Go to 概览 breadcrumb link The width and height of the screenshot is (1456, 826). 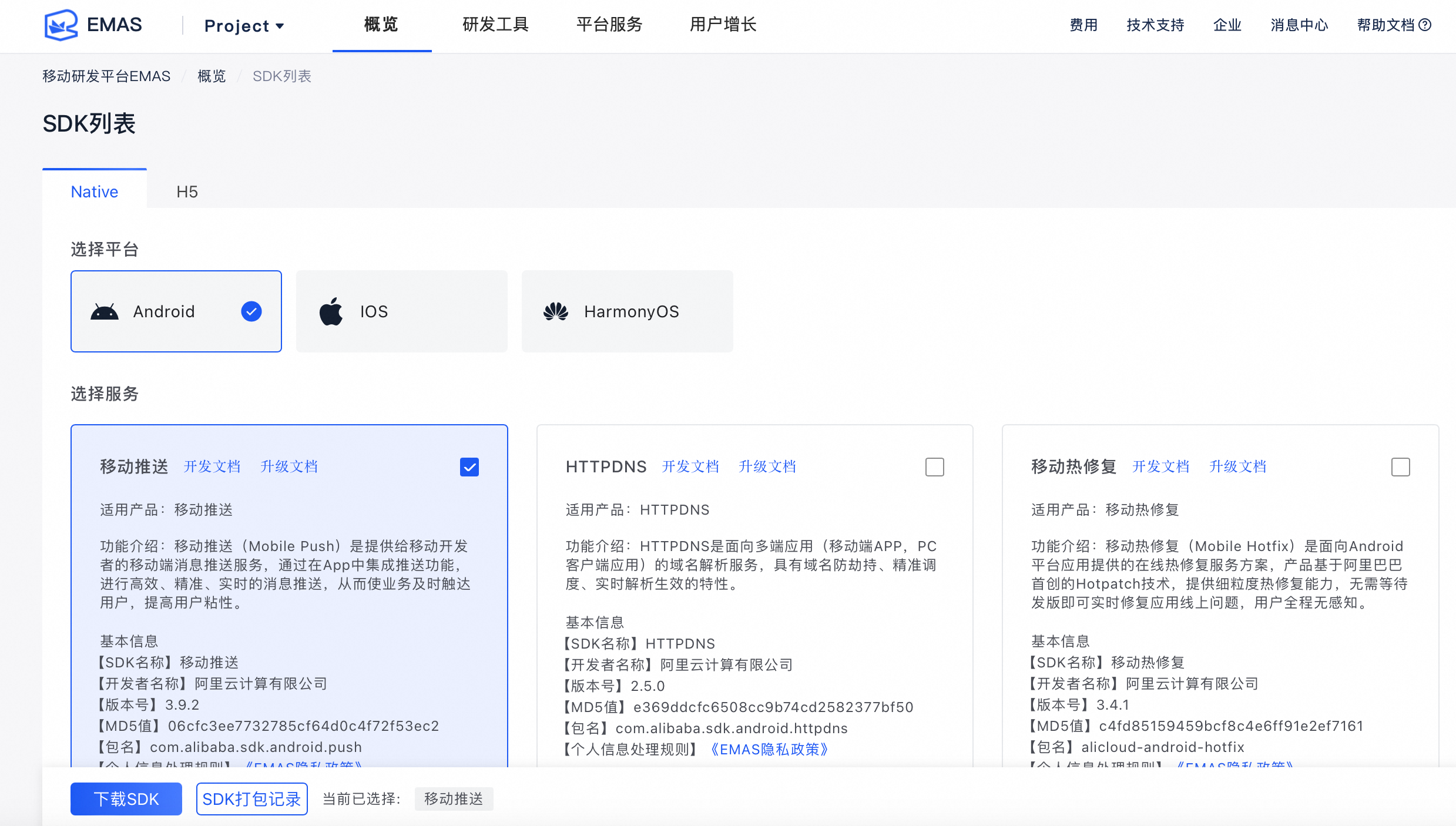(212, 76)
